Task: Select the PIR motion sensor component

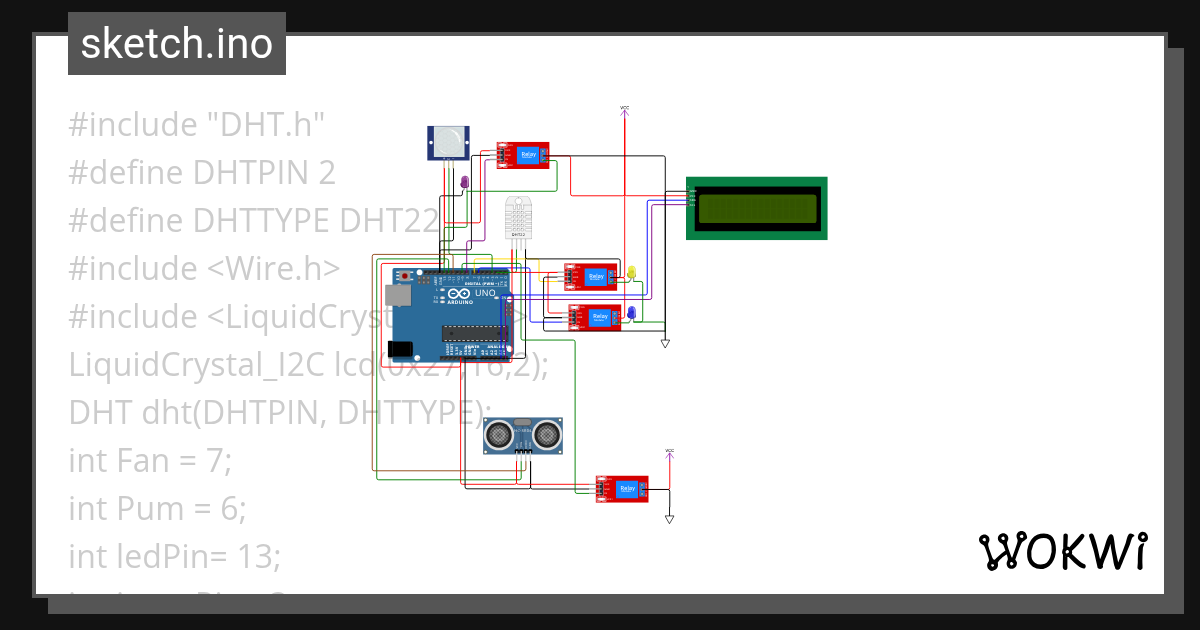Action: point(447,143)
